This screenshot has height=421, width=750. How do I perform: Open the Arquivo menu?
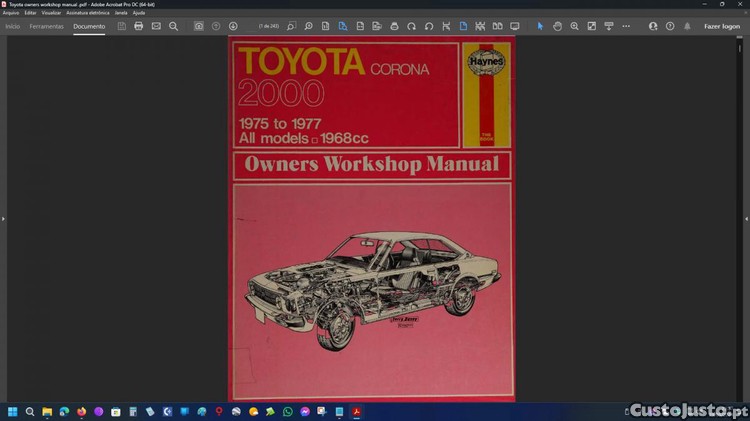(x=11, y=13)
